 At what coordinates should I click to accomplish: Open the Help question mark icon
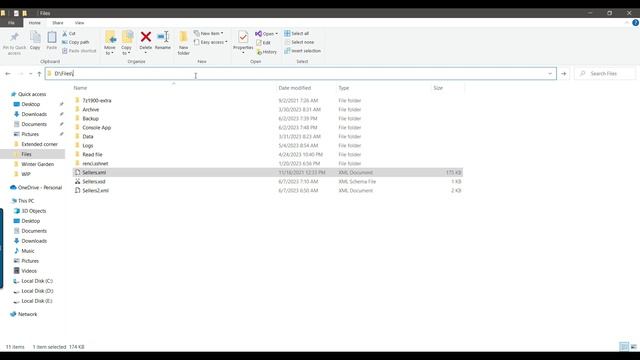636,23
